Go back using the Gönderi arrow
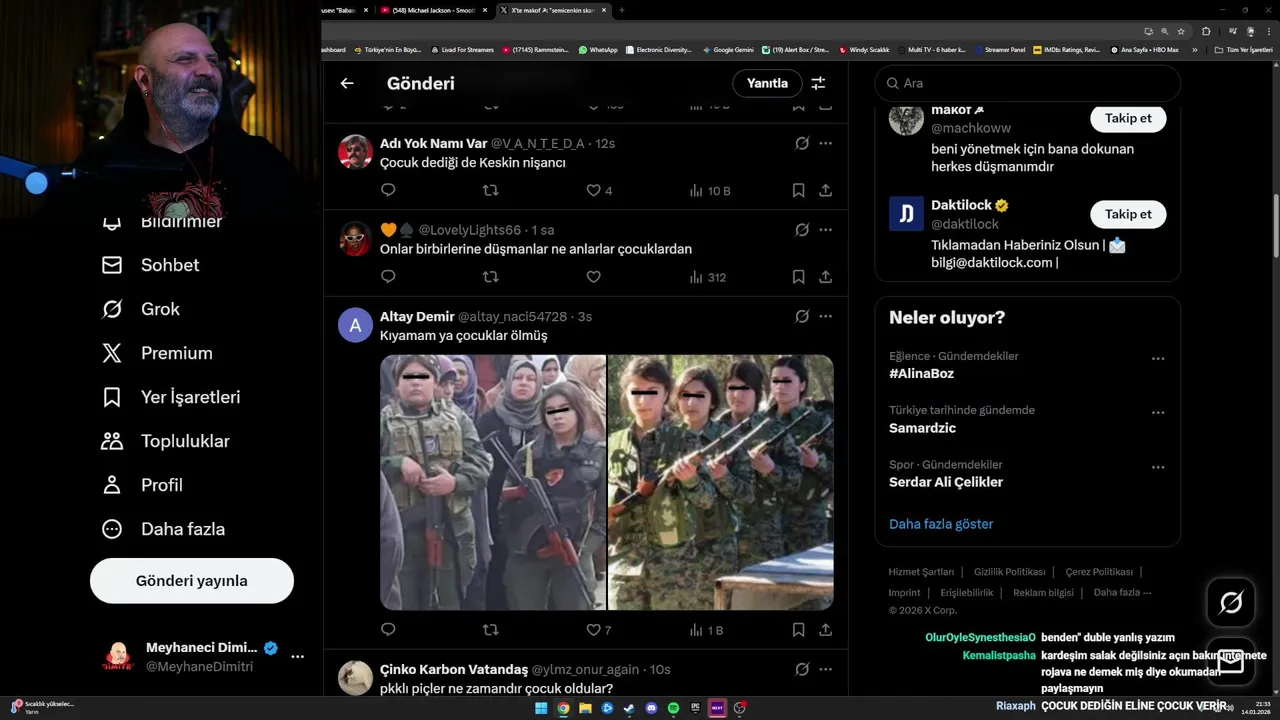This screenshot has height=720, width=1280. click(347, 83)
